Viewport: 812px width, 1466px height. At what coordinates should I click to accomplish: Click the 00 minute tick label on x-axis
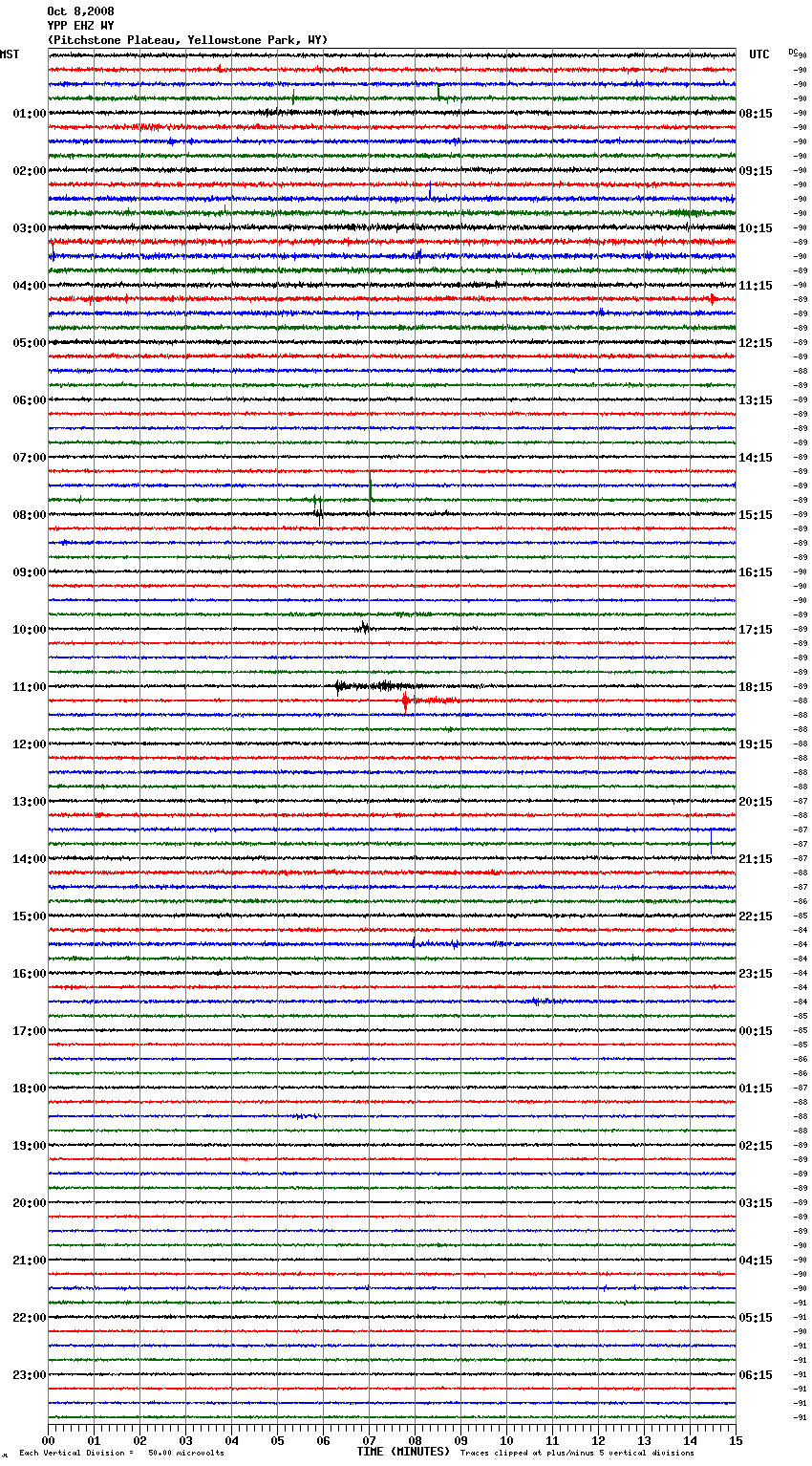(x=49, y=1441)
